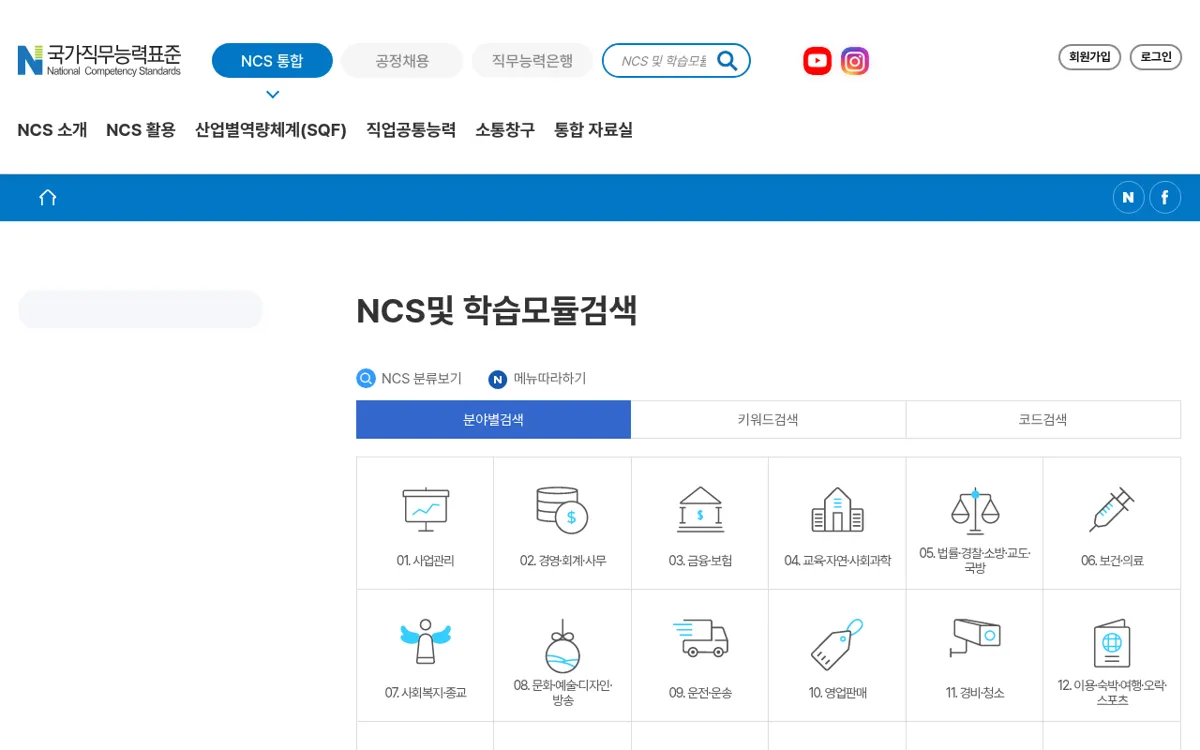
Task: Select the 07. 사회복지·종교 angel icon
Action: [x=425, y=641]
